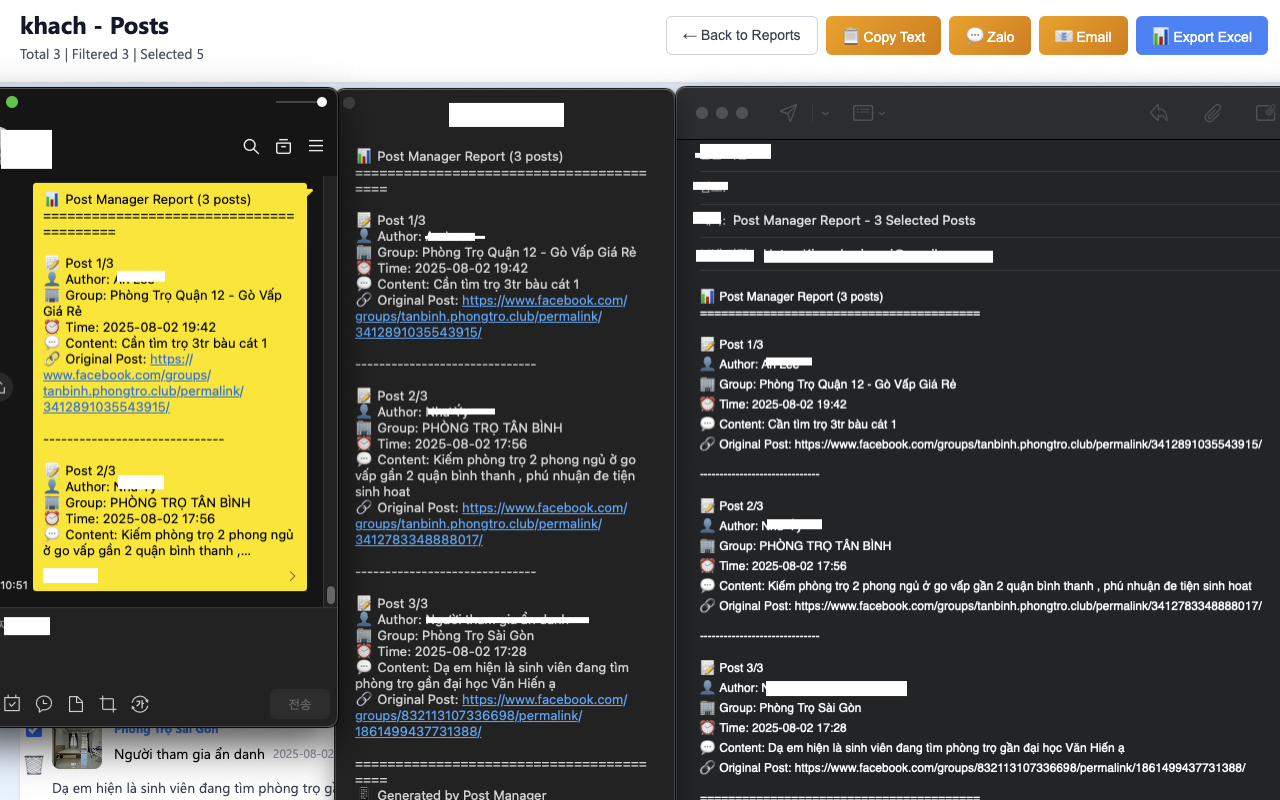Click the search icon in the chat window
This screenshot has width=1280, height=800.
tap(251, 147)
